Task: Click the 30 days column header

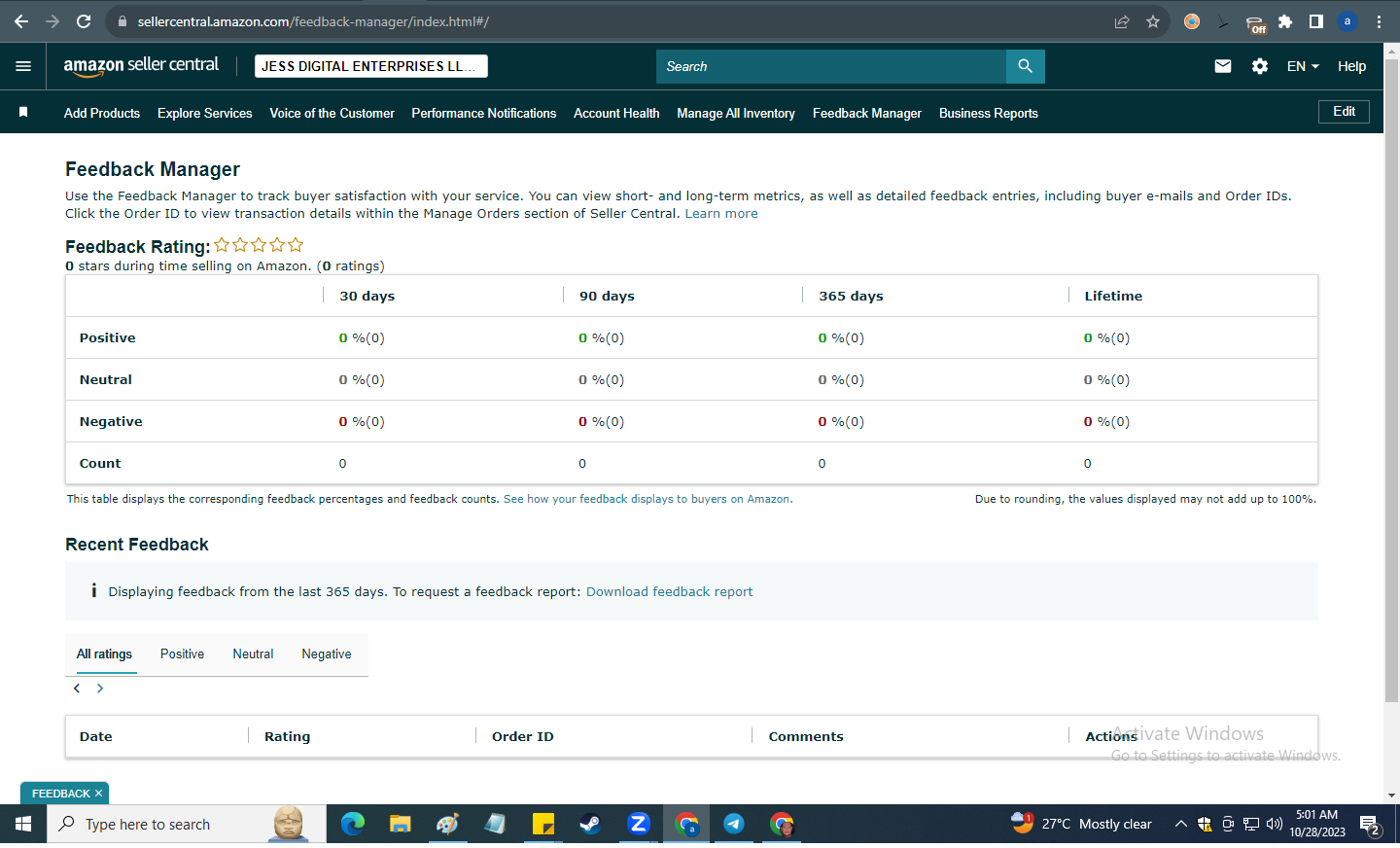Action: [367, 297]
